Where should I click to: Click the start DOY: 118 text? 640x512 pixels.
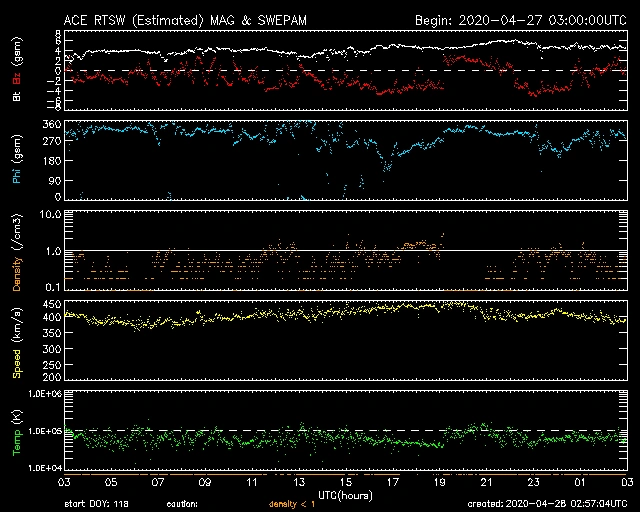pos(97,504)
